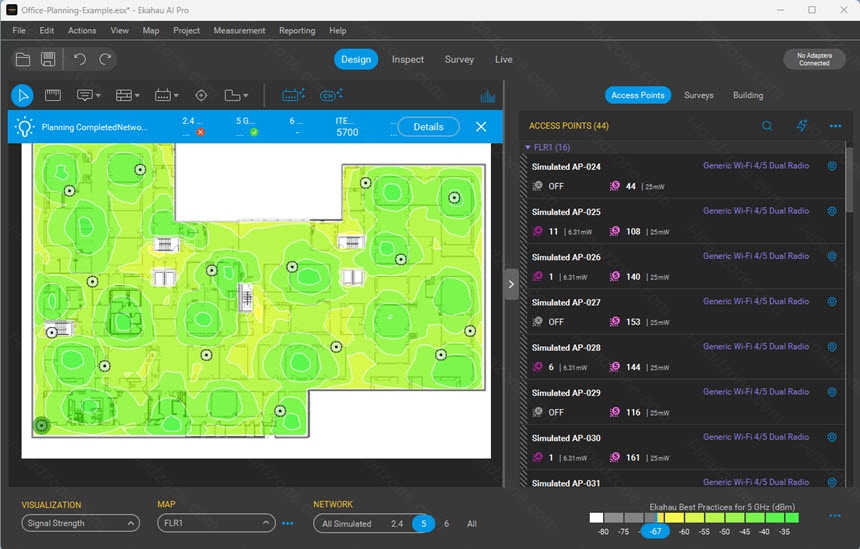Open legend more options dots
This screenshot has height=549, width=860.
(835, 516)
